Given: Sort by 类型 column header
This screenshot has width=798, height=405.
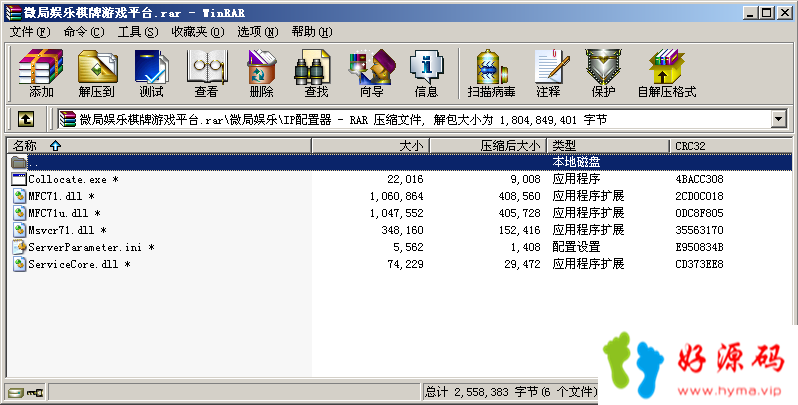Looking at the screenshot, I should click(608, 146).
